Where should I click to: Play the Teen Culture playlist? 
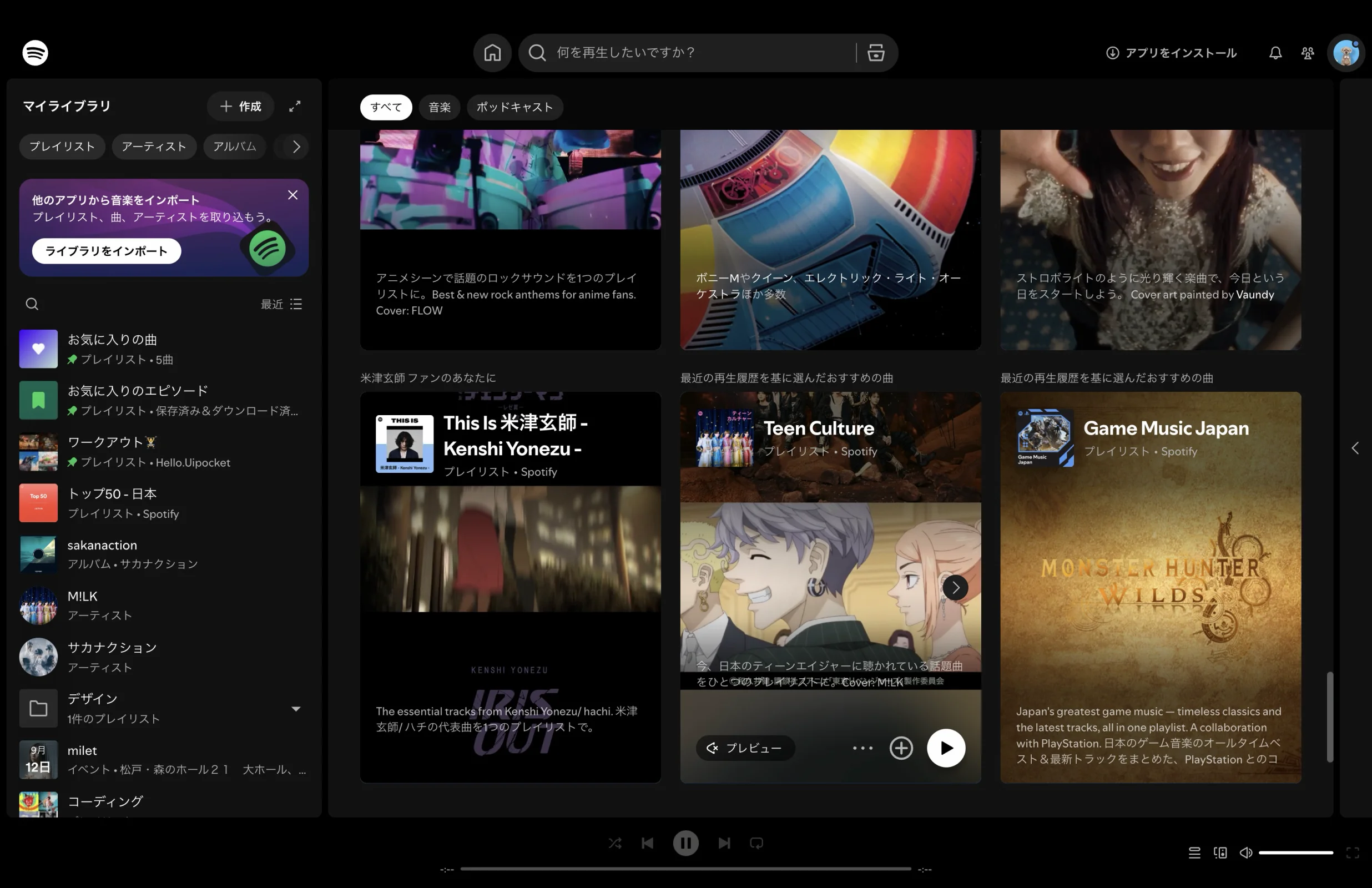click(x=945, y=748)
